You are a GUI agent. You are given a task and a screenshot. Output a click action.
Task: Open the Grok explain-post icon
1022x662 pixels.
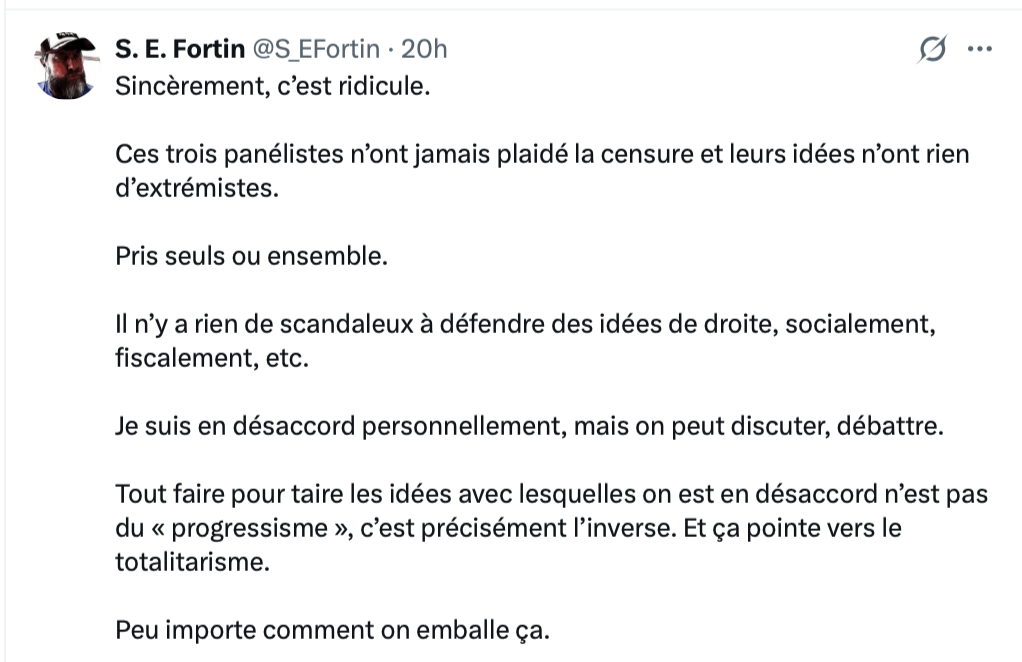coord(932,49)
